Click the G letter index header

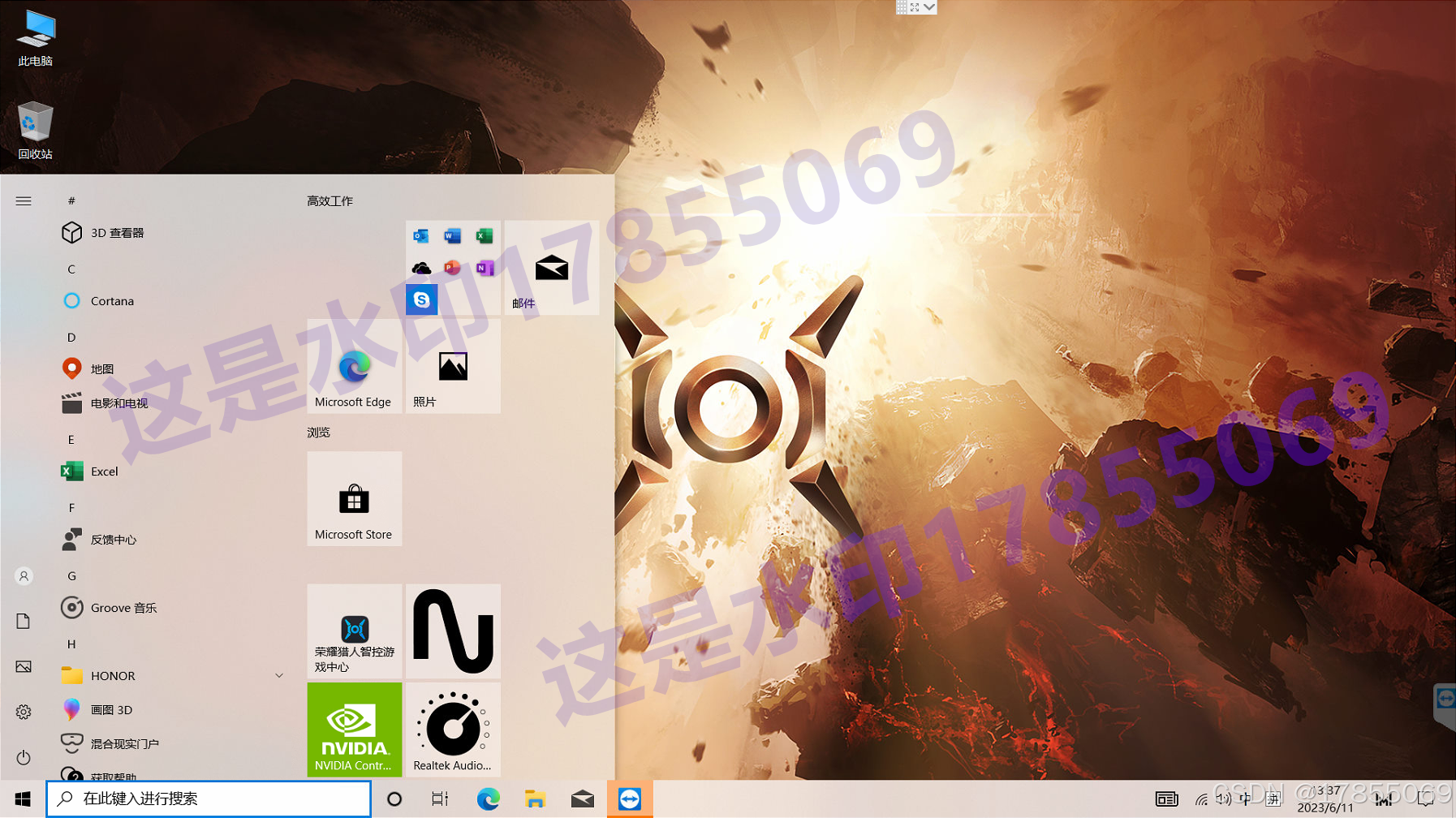(71, 575)
